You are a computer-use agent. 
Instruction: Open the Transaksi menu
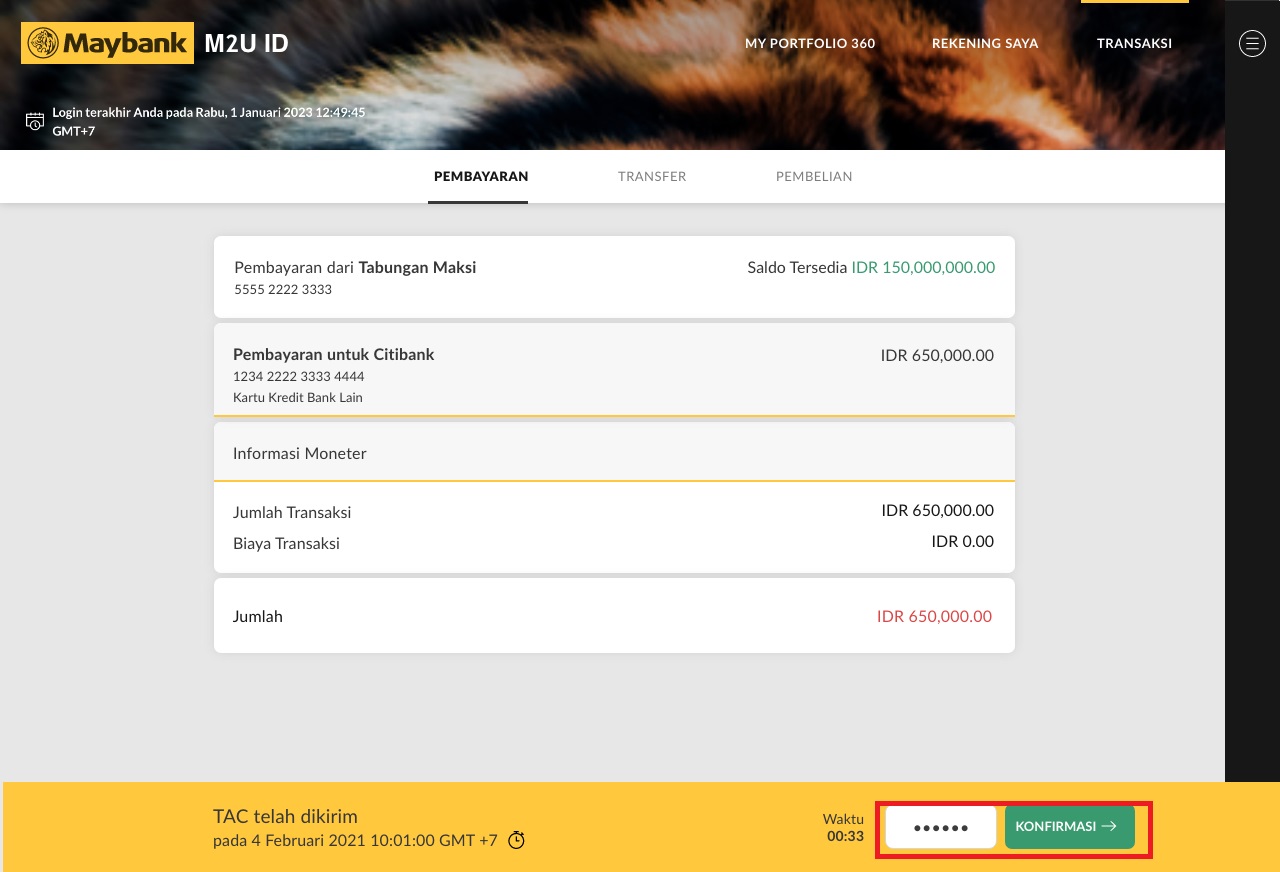[1134, 44]
